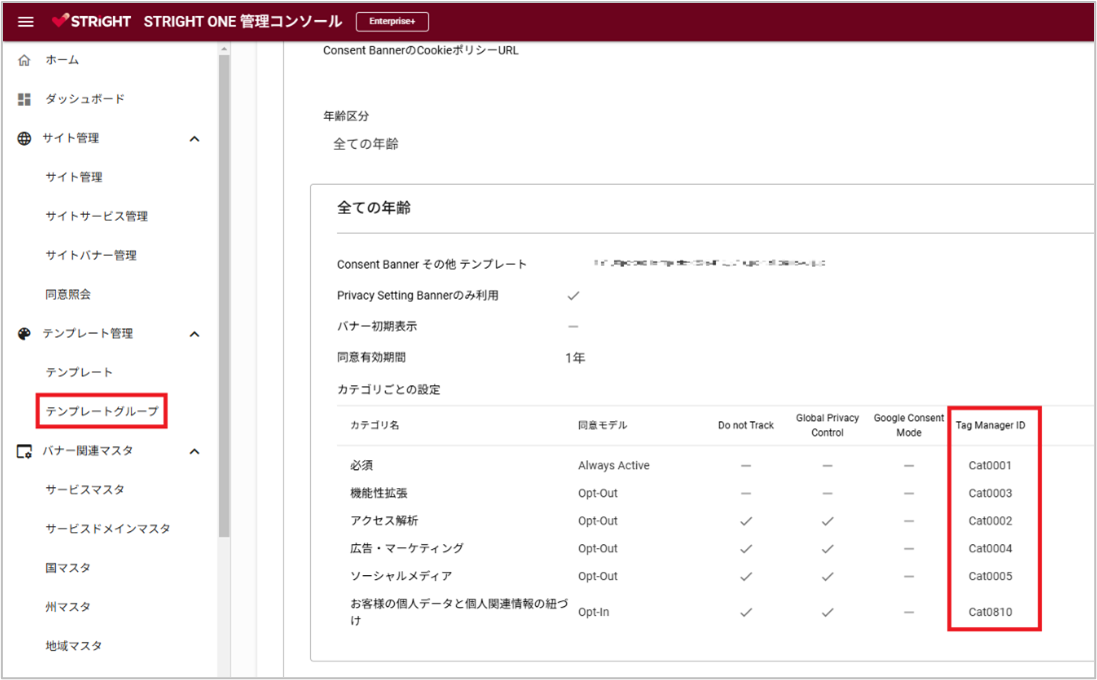Open the hamburger navigation menu
Screen dimensions: 1097x680
pyautogui.click(x=26, y=22)
